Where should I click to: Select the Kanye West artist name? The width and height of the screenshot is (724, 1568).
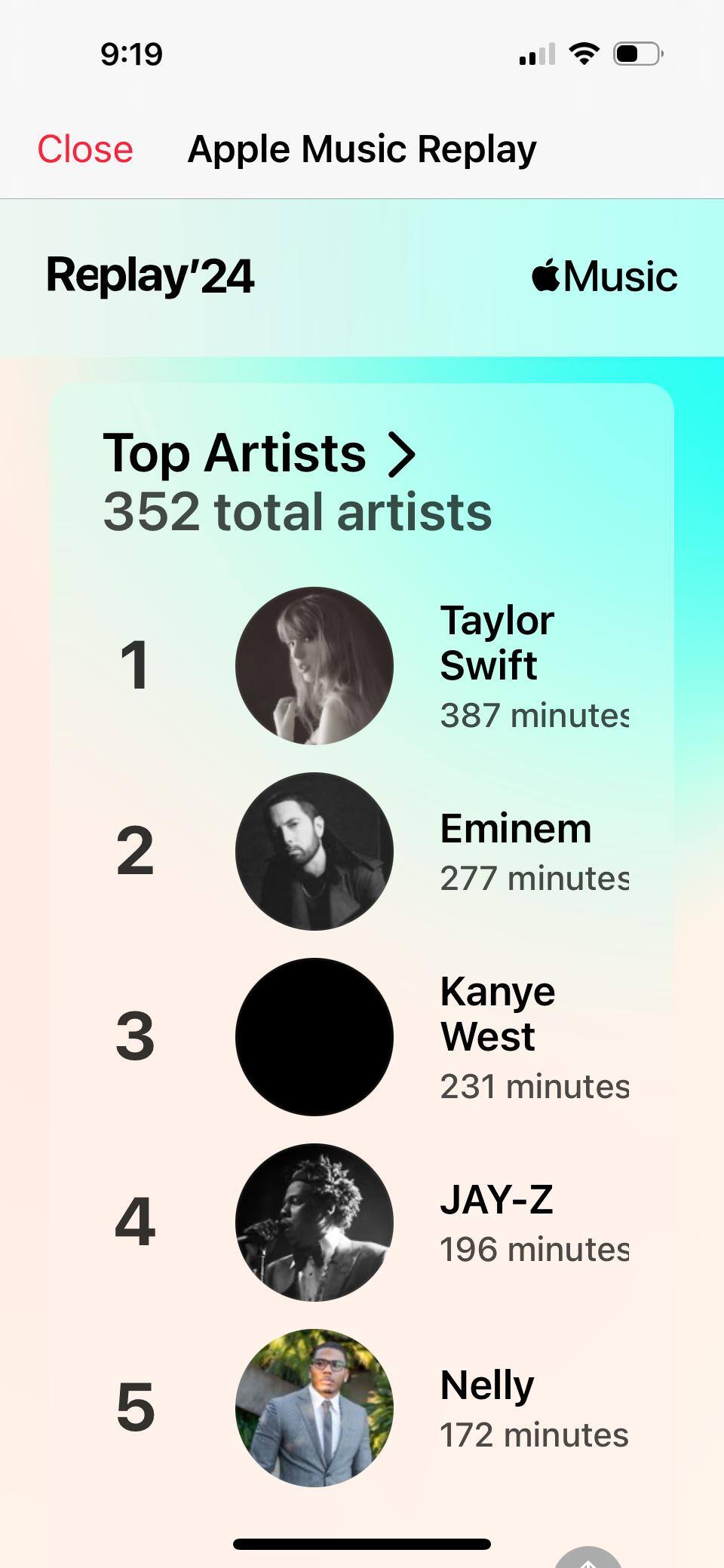[497, 1014]
